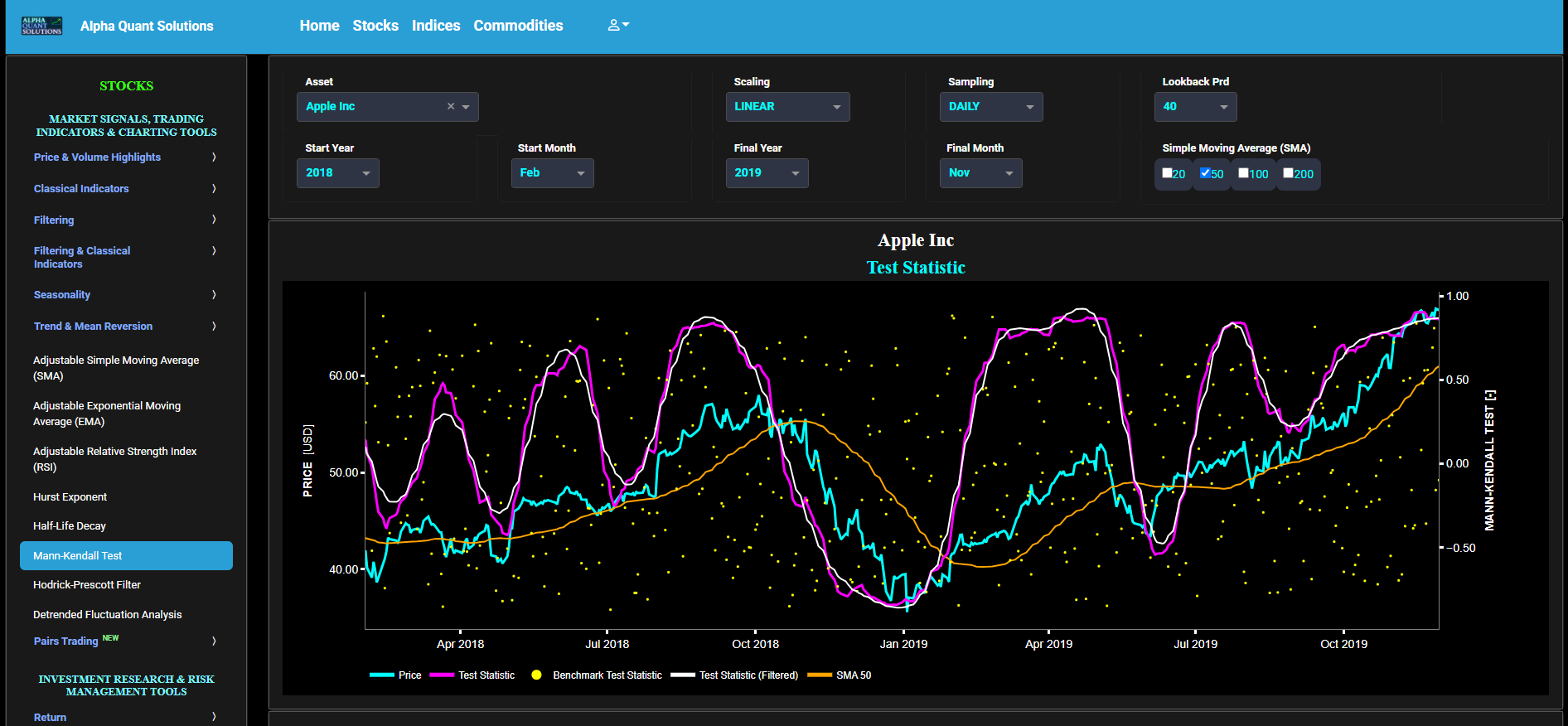Image resolution: width=1568 pixels, height=726 pixels.
Task: Click the magenta Test Statistic legend marker
Action: 442,675
